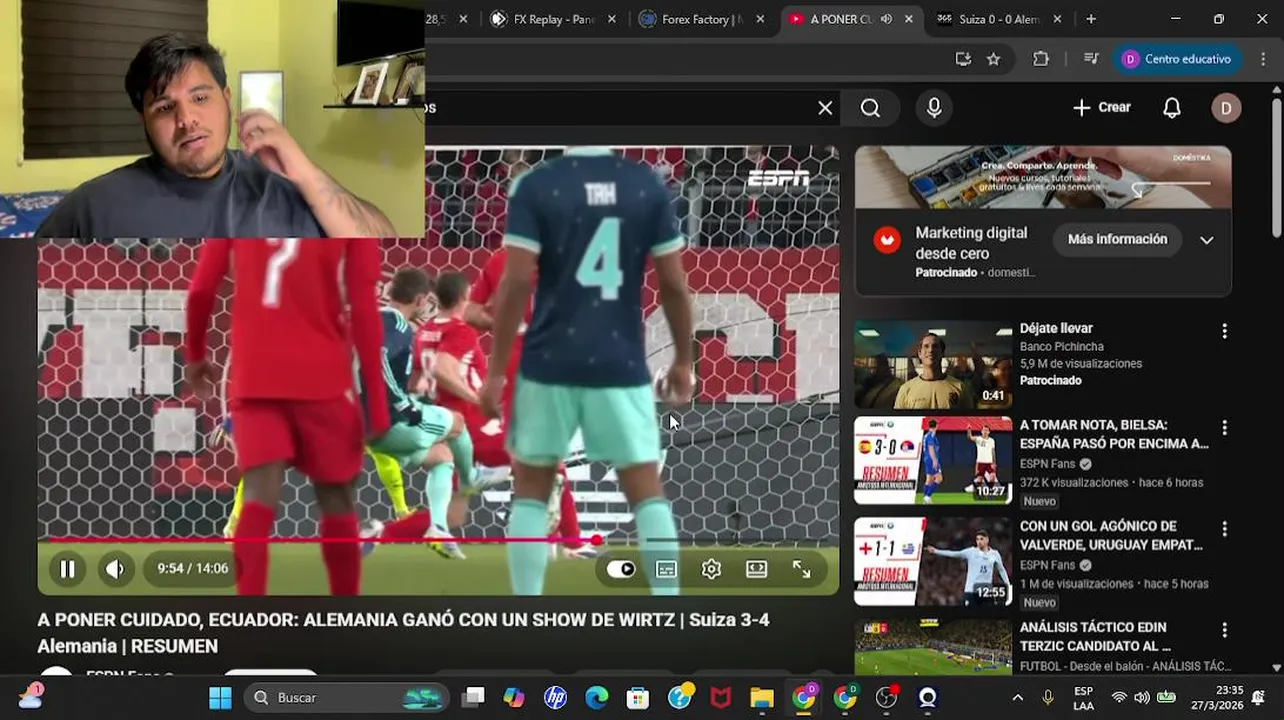The image size is (1284, 720).
Task: Mute the tab via its speaker icon
Action: 886,19
